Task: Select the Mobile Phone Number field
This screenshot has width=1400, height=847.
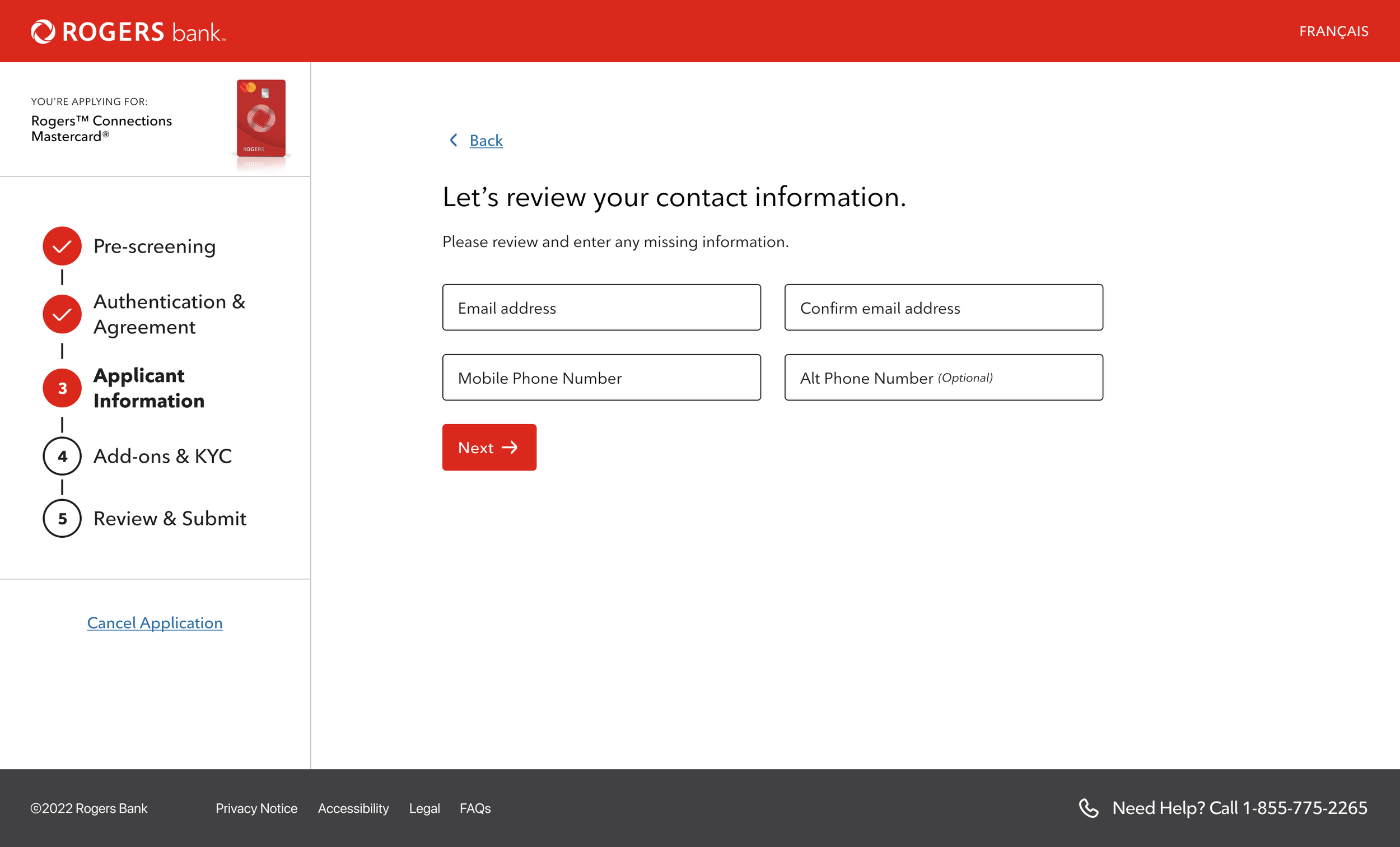Action: (x=601, y=378)
